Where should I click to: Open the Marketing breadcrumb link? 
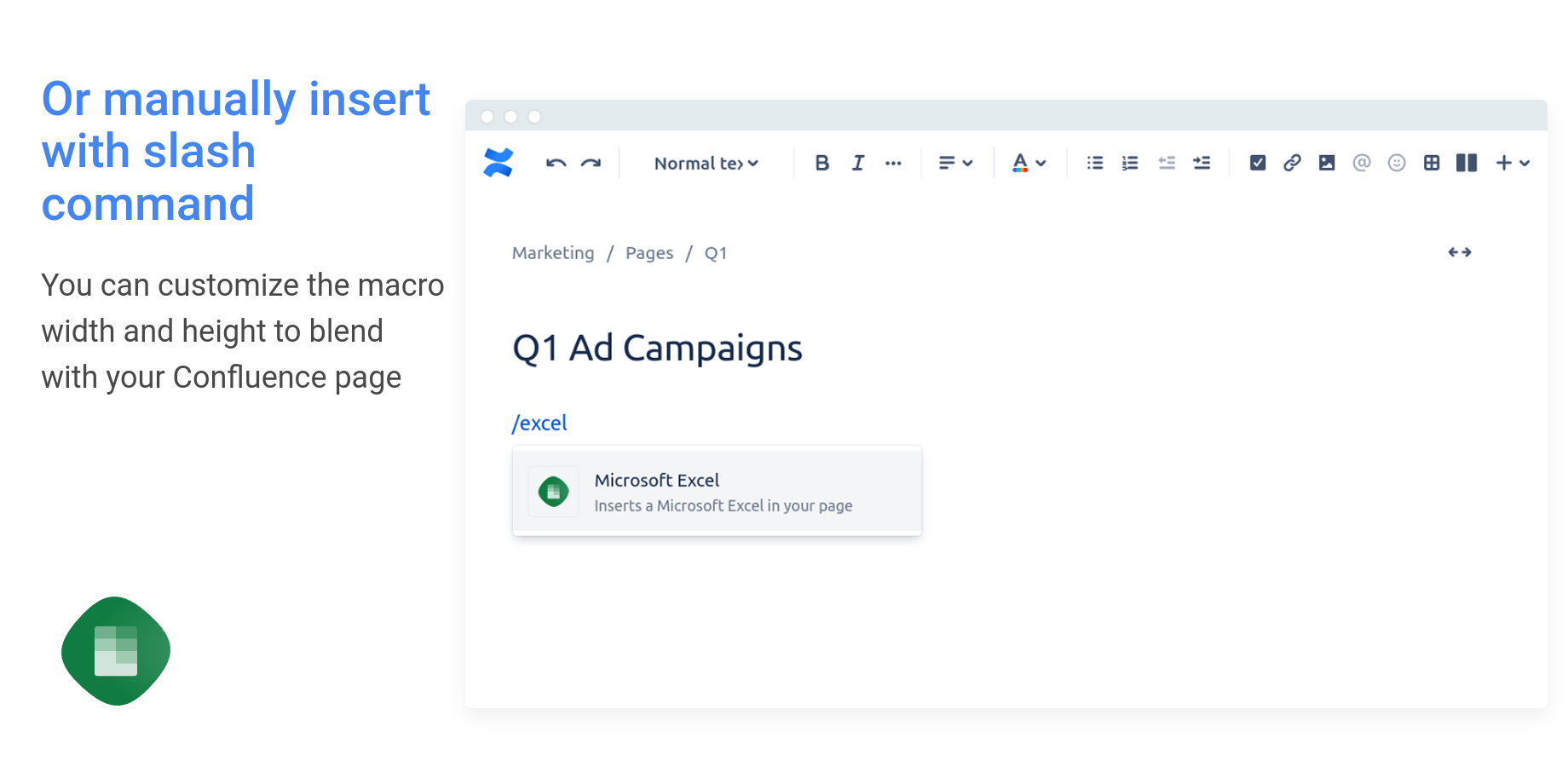553,253
